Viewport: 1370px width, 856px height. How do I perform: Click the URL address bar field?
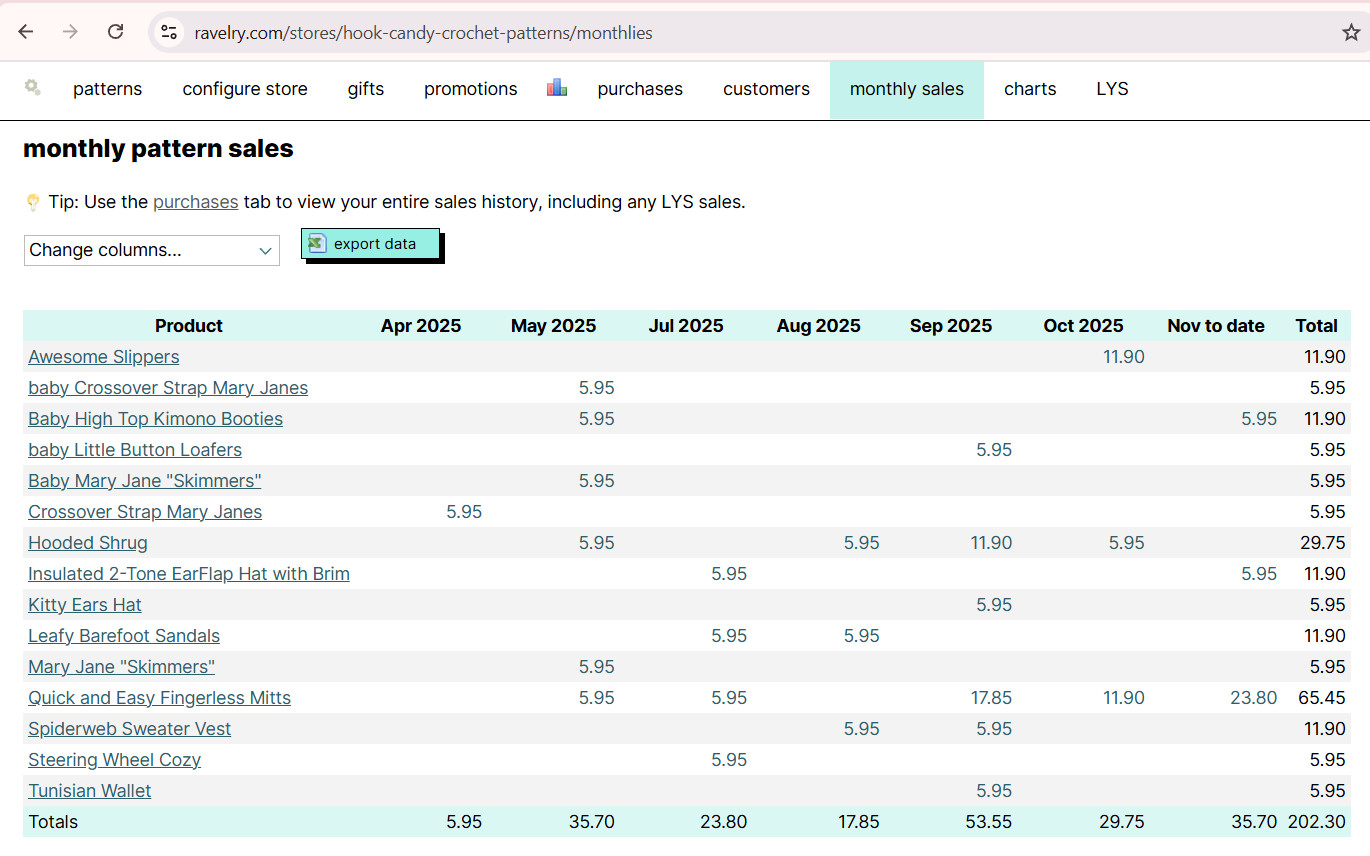click(x=700, y=33)
